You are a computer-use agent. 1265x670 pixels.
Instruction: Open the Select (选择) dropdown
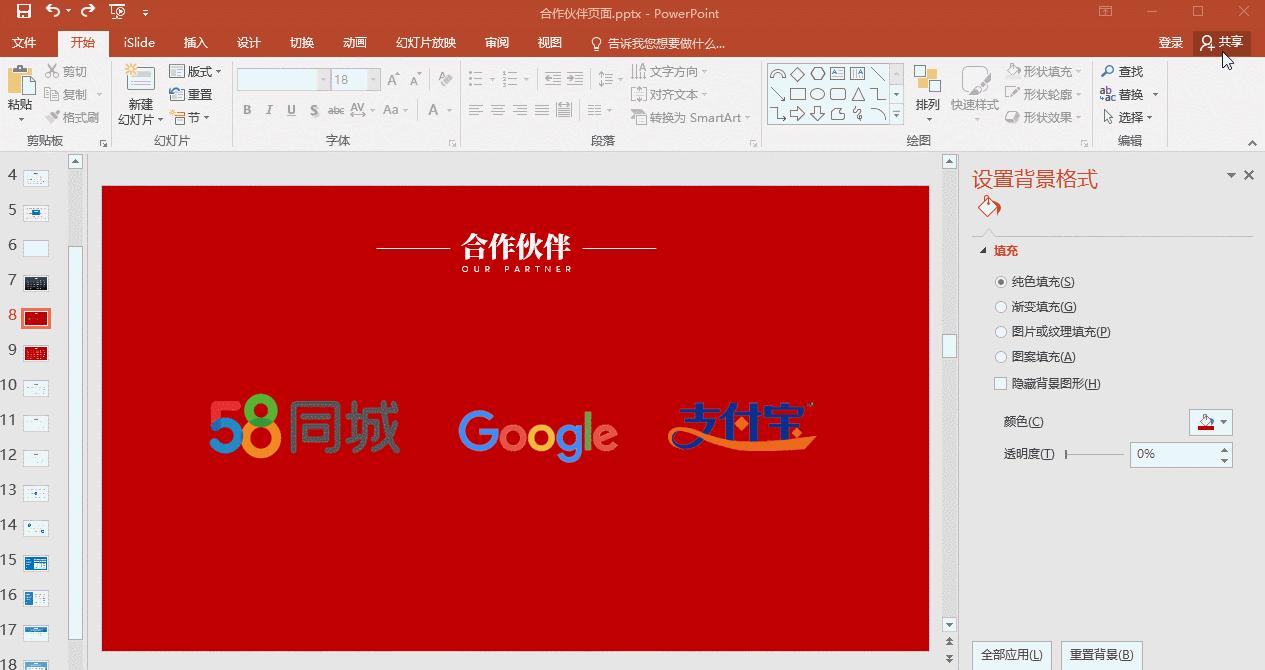click(1127, 117)
